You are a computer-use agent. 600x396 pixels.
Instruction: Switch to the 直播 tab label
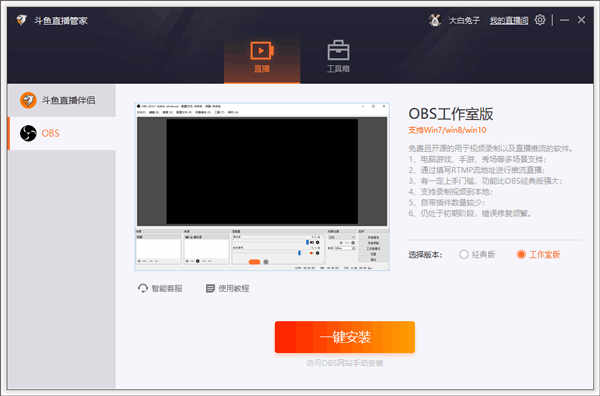tap(262, 69)
